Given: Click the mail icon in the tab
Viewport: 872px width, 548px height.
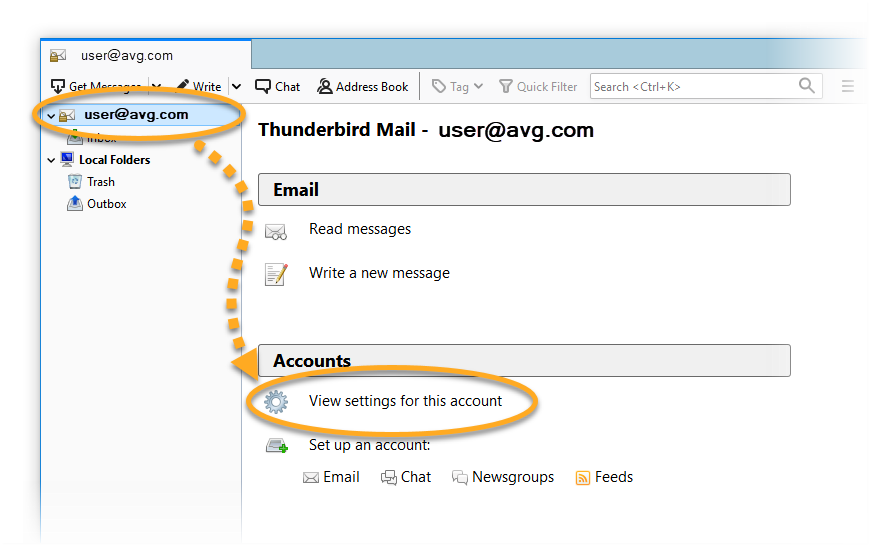Looking at the screenshot, I should point(58,56).
